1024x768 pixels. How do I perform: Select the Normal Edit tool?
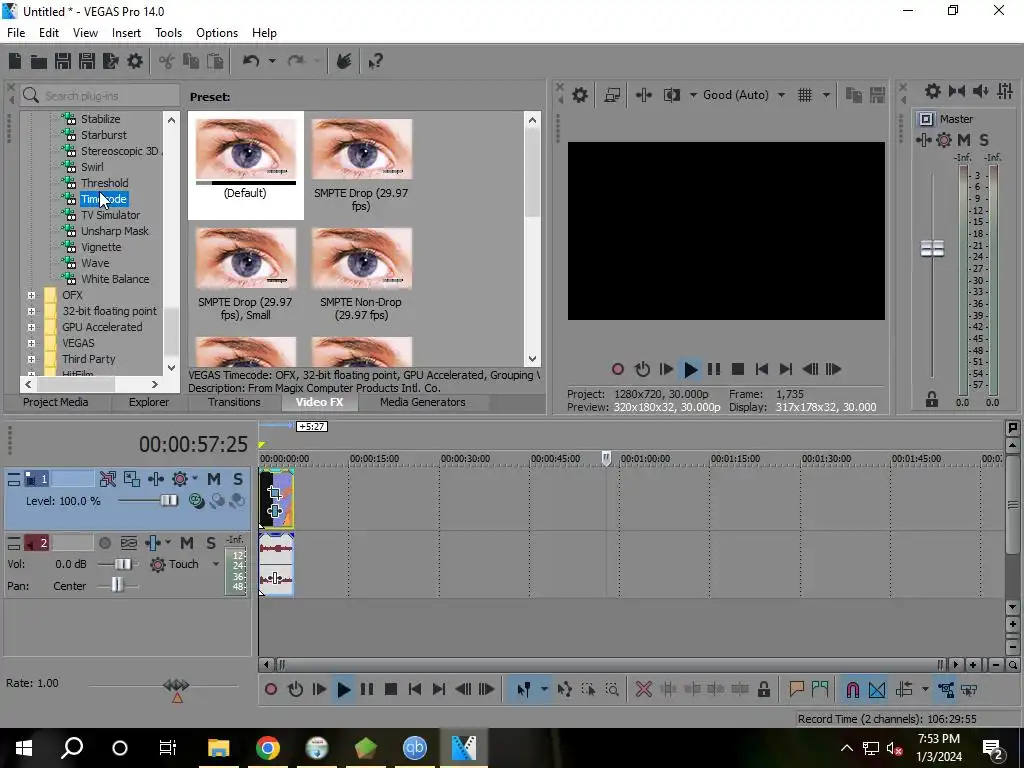click(523, 690)
